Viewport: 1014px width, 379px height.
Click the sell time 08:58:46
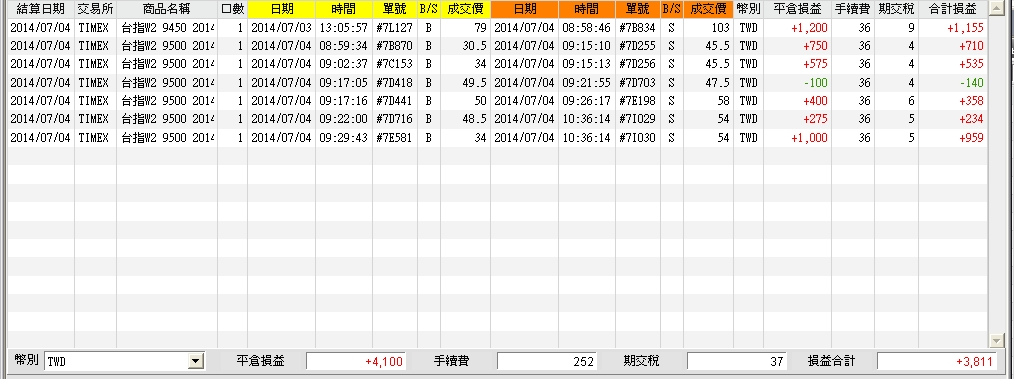587,28
